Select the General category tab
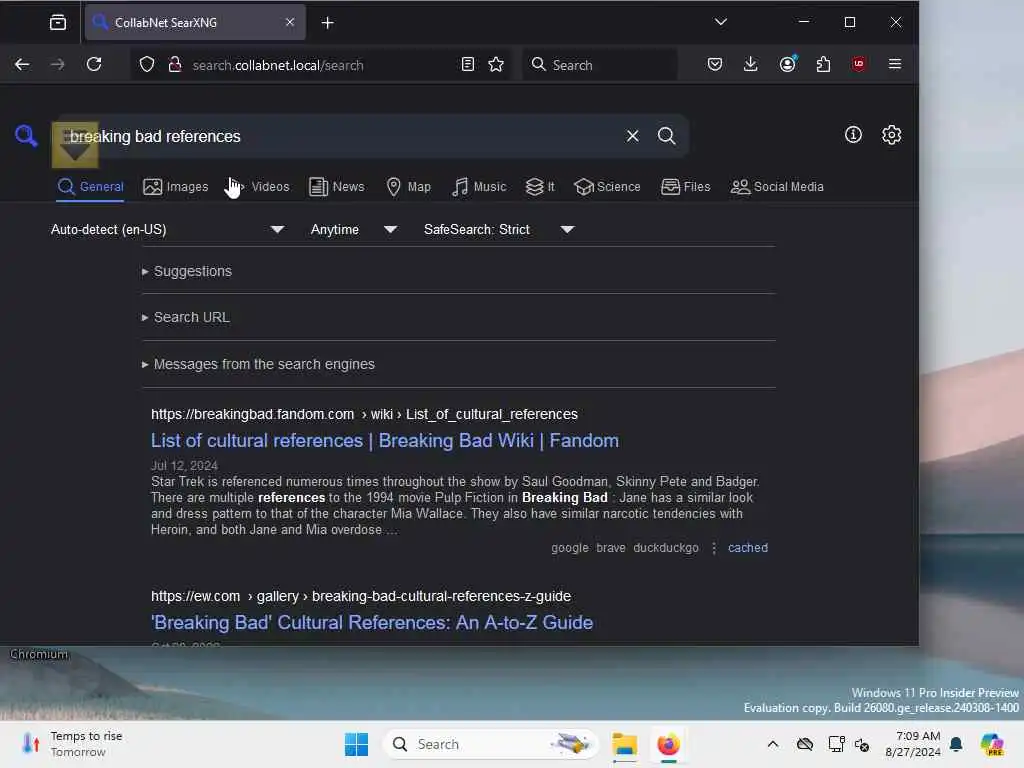This screenshot has width=1024, height=768. coord(90,187)
